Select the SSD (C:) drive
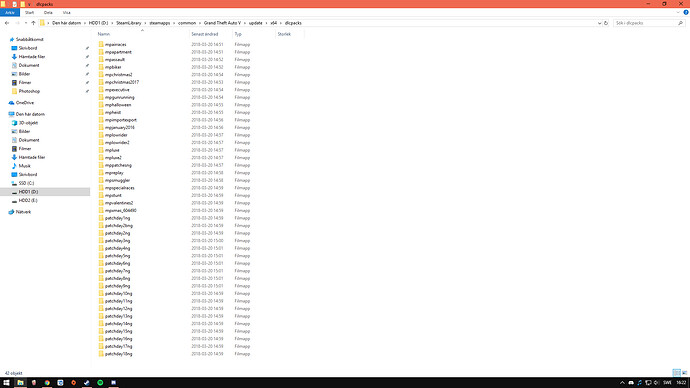The image size is (690, 388). pos(26,183)
